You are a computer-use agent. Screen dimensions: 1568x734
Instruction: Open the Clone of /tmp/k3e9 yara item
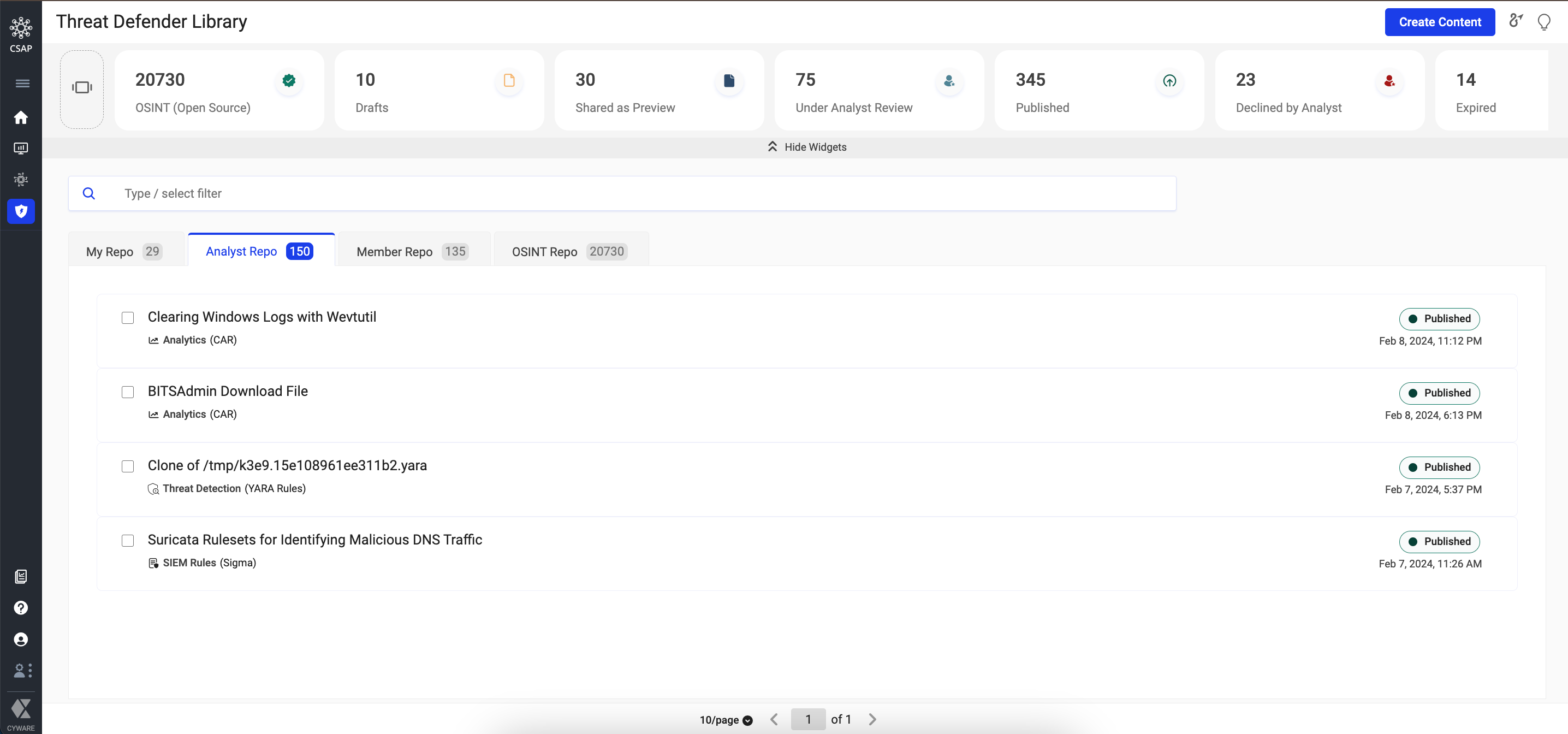point(287,465)
